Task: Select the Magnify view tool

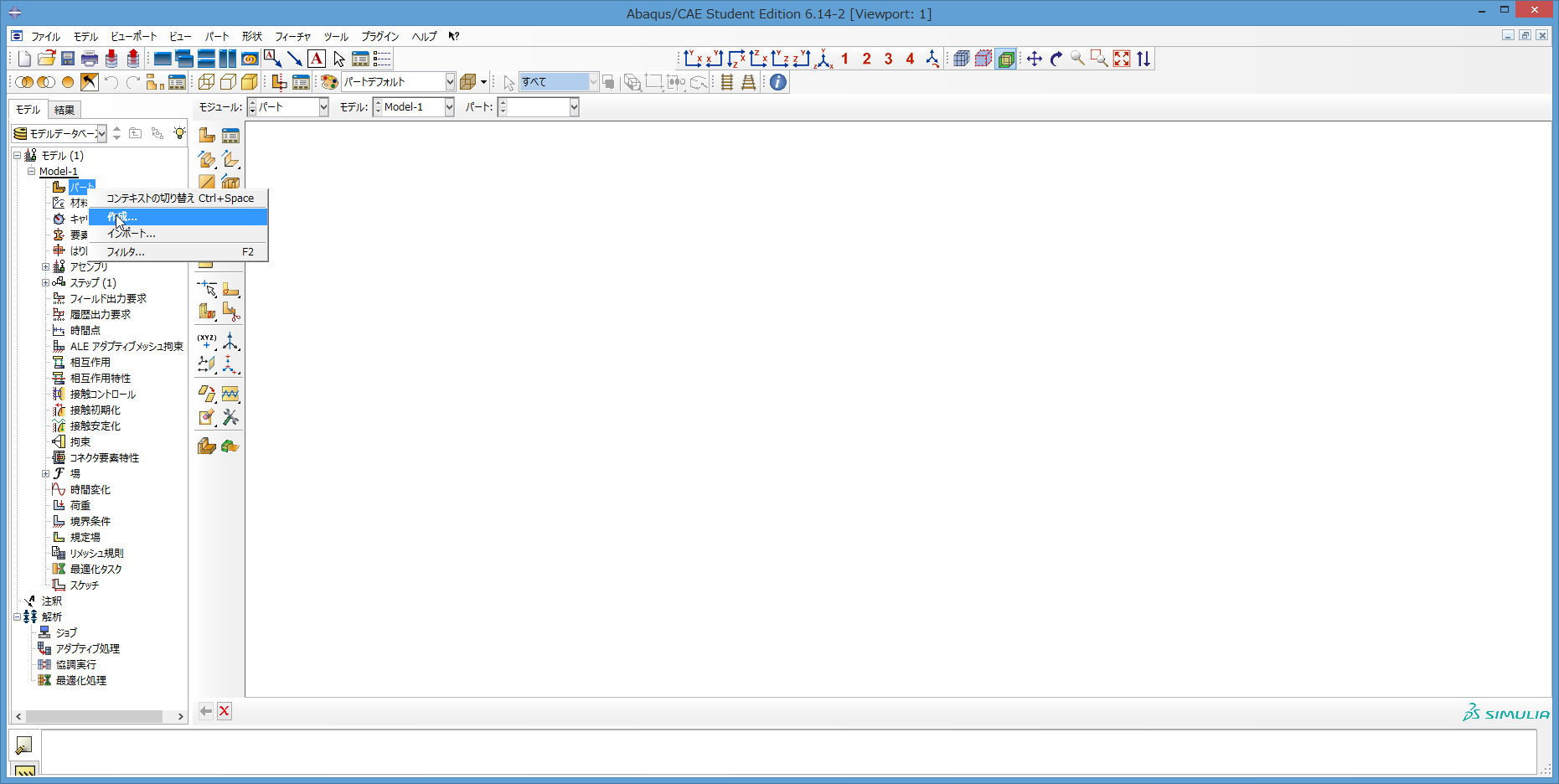Action: pyautogui.click(x=1078, y=59)
